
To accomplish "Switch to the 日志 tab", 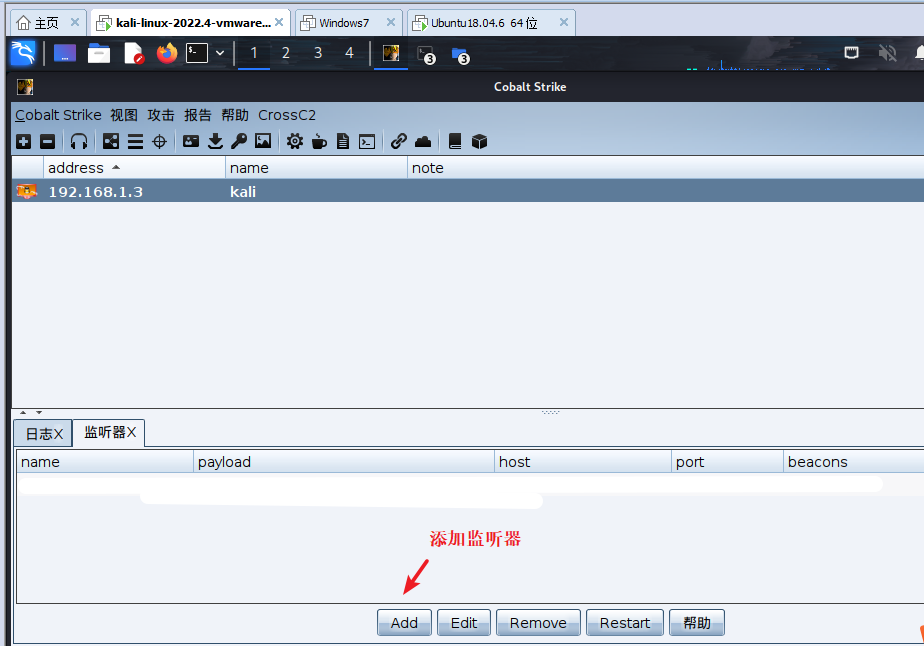I will 43,433.
